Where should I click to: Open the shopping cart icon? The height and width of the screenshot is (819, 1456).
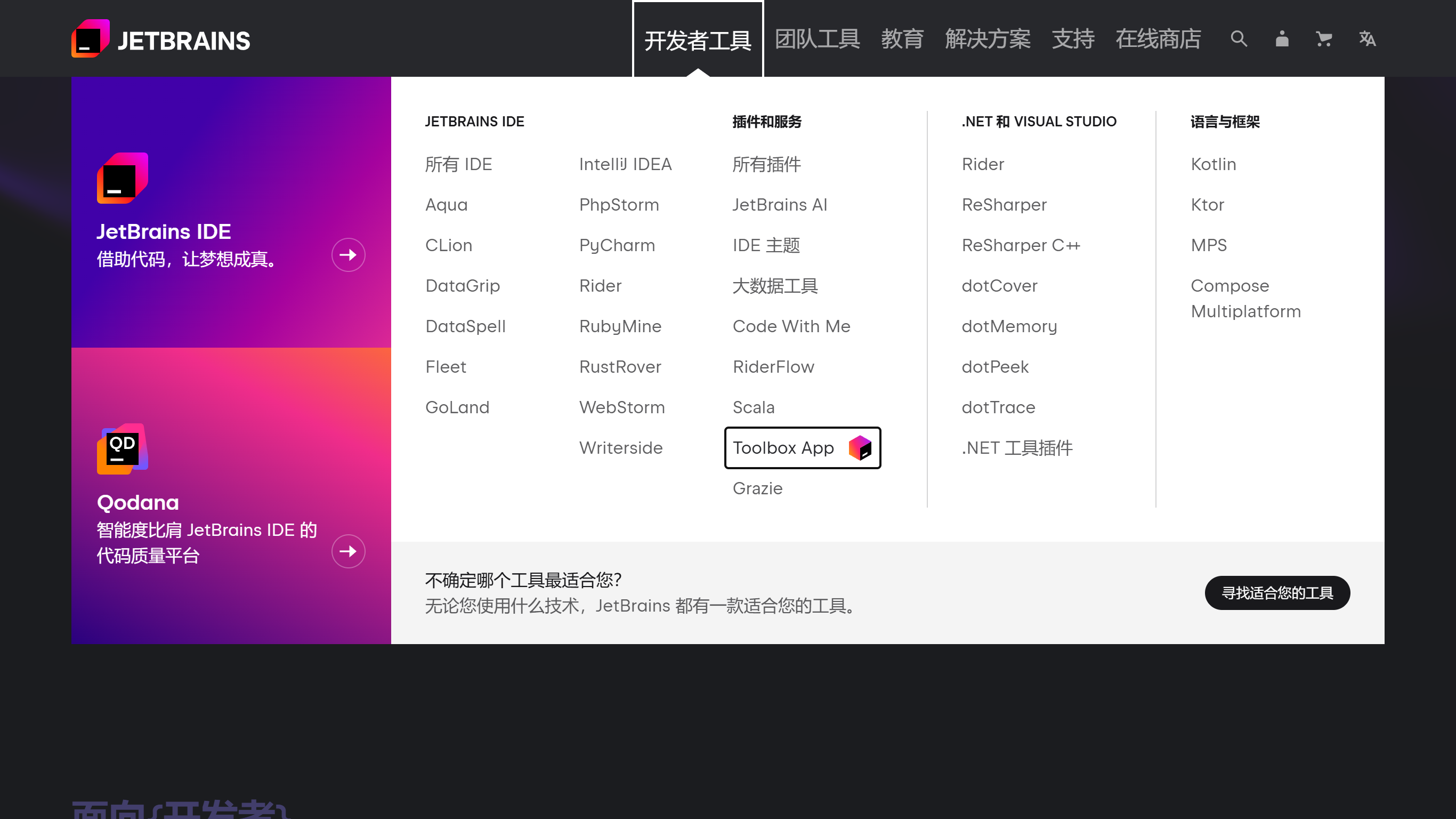[x=1324, y=38]
